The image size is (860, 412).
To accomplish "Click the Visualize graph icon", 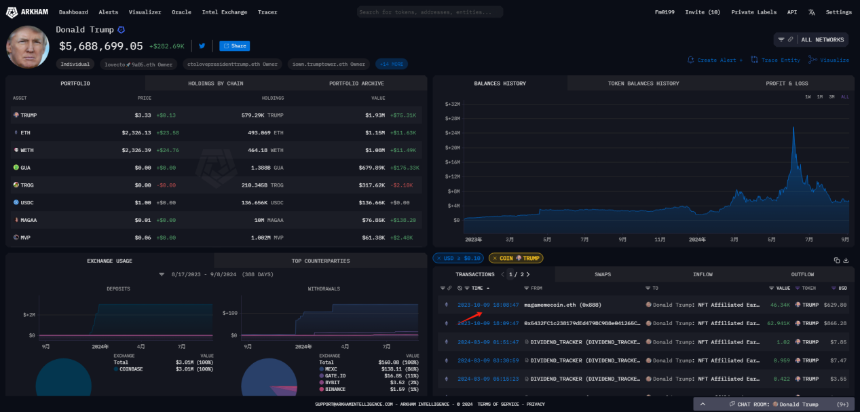I will coord(812,60).
